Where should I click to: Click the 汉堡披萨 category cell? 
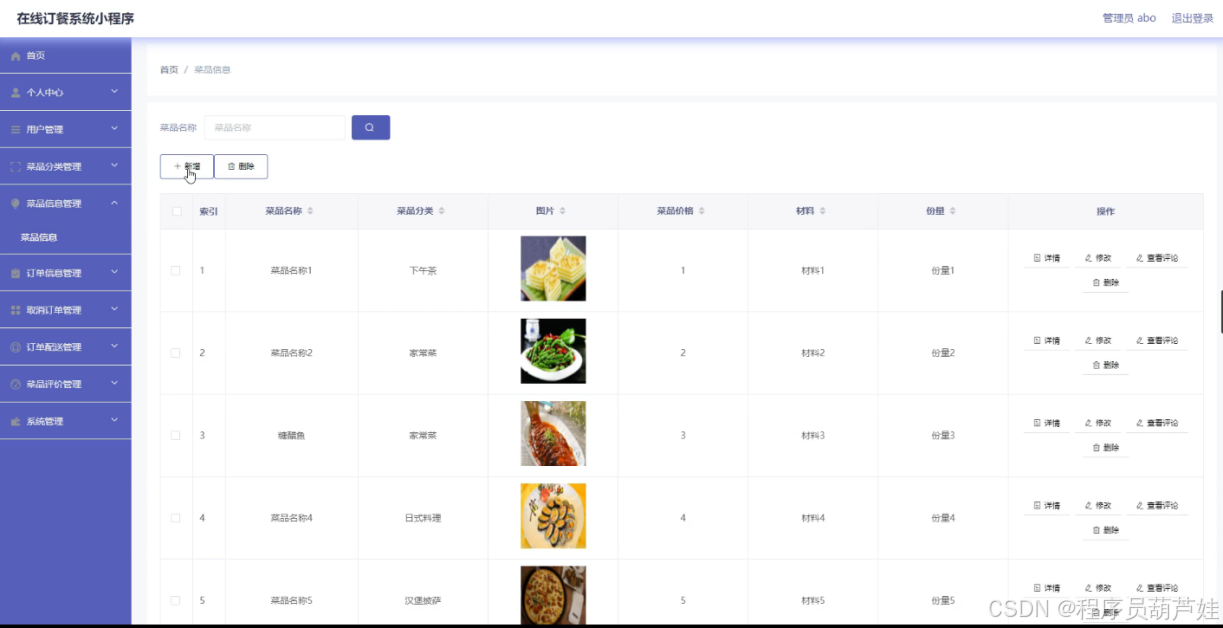(423, 601)
